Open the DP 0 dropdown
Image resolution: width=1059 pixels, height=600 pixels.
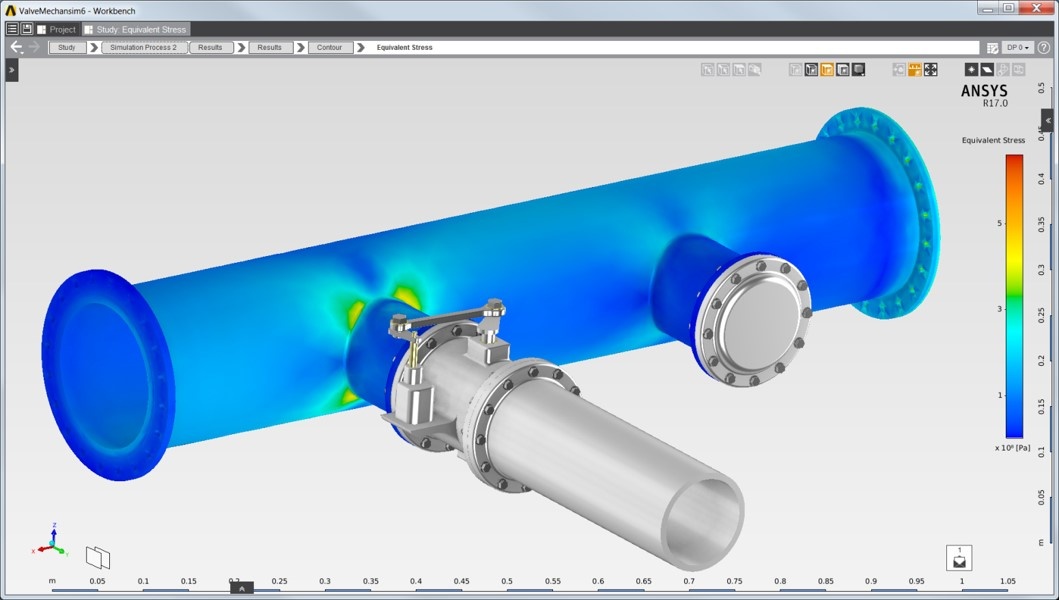[1018, 47]
